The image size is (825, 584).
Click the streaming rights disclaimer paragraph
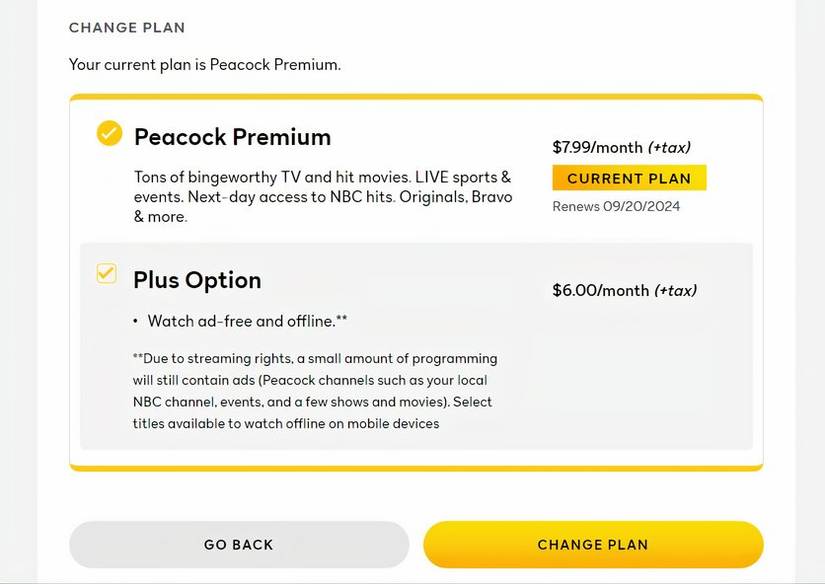tap(314, 390)
